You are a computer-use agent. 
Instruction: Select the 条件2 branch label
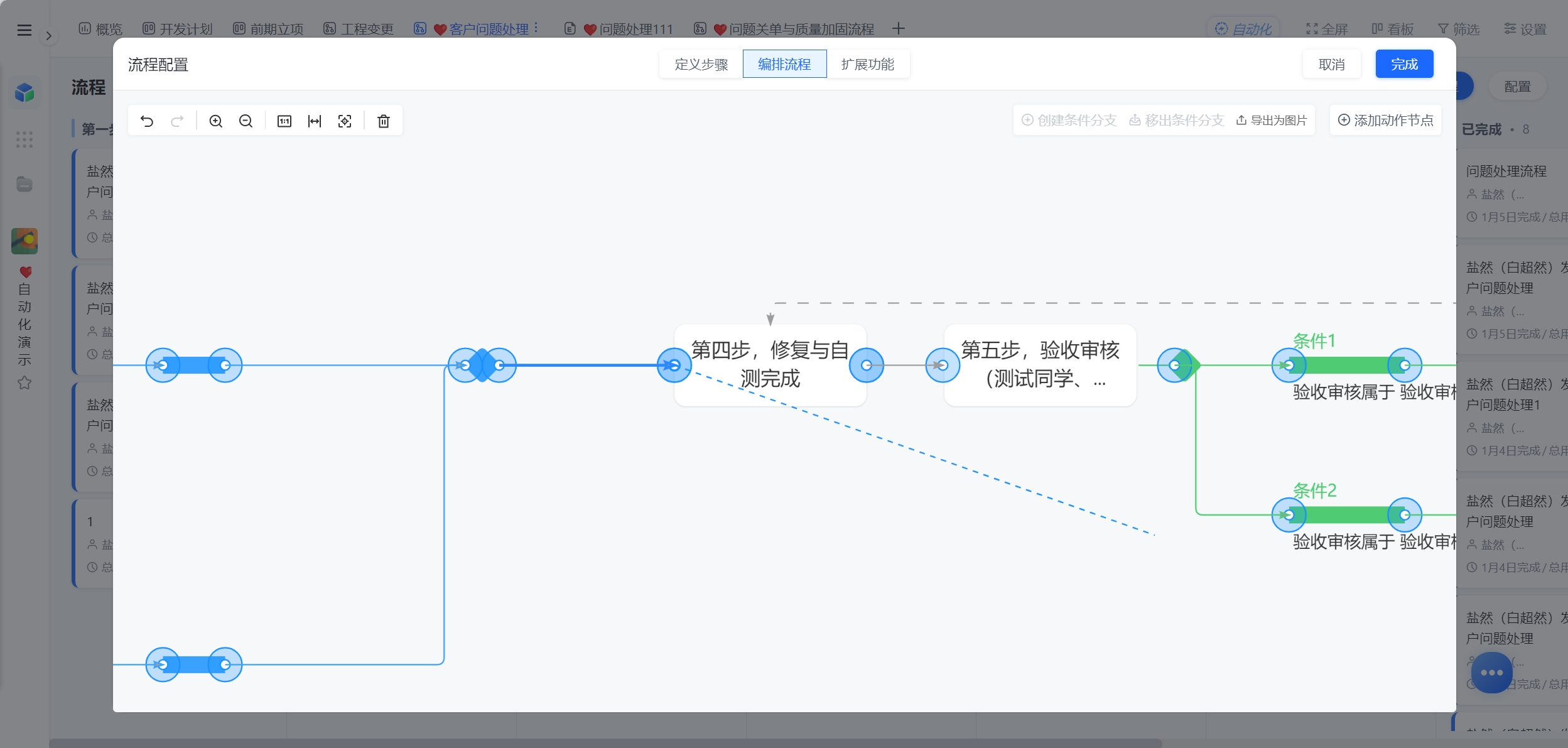click(1314, 491)
